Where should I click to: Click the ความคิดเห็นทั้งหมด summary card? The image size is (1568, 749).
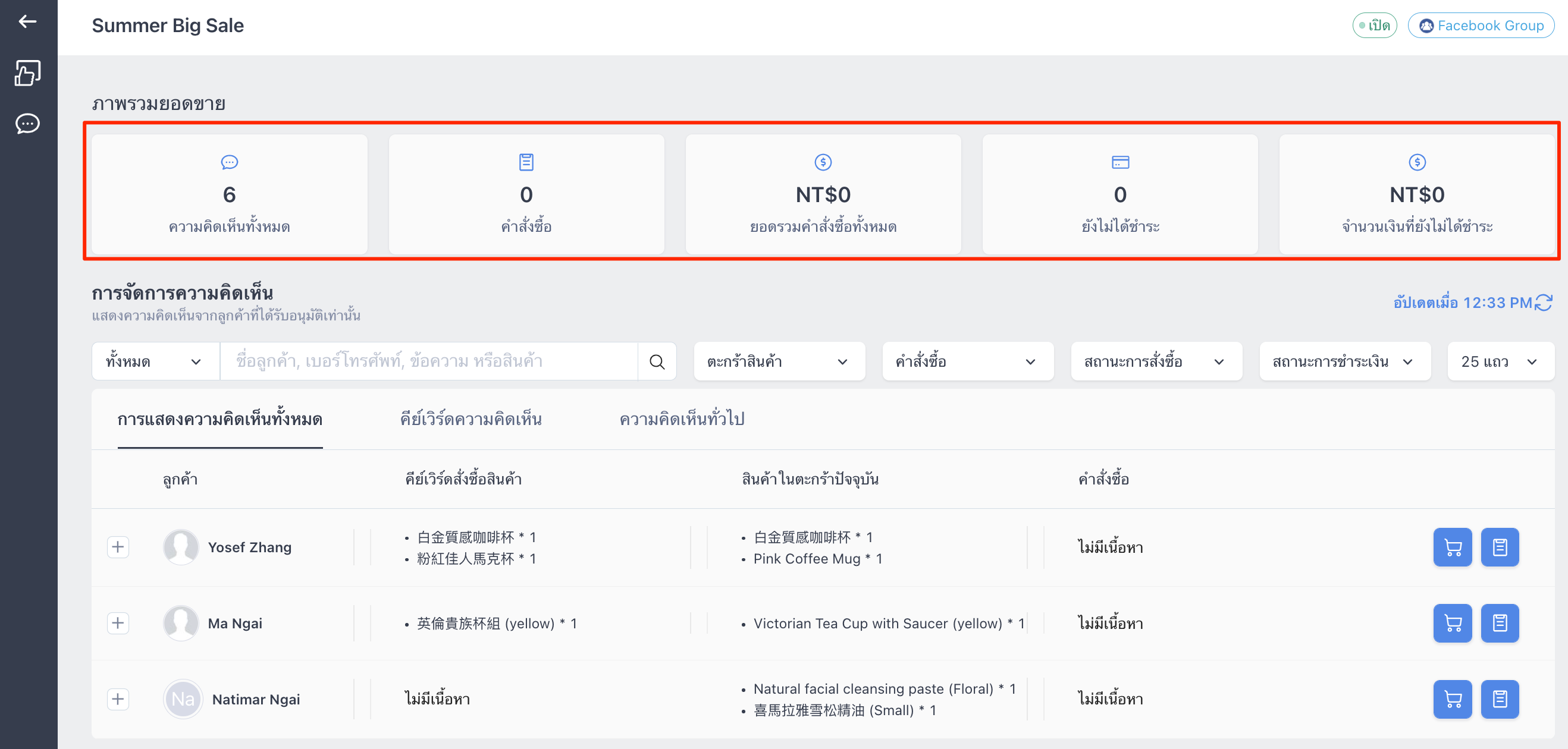[230, 194]
